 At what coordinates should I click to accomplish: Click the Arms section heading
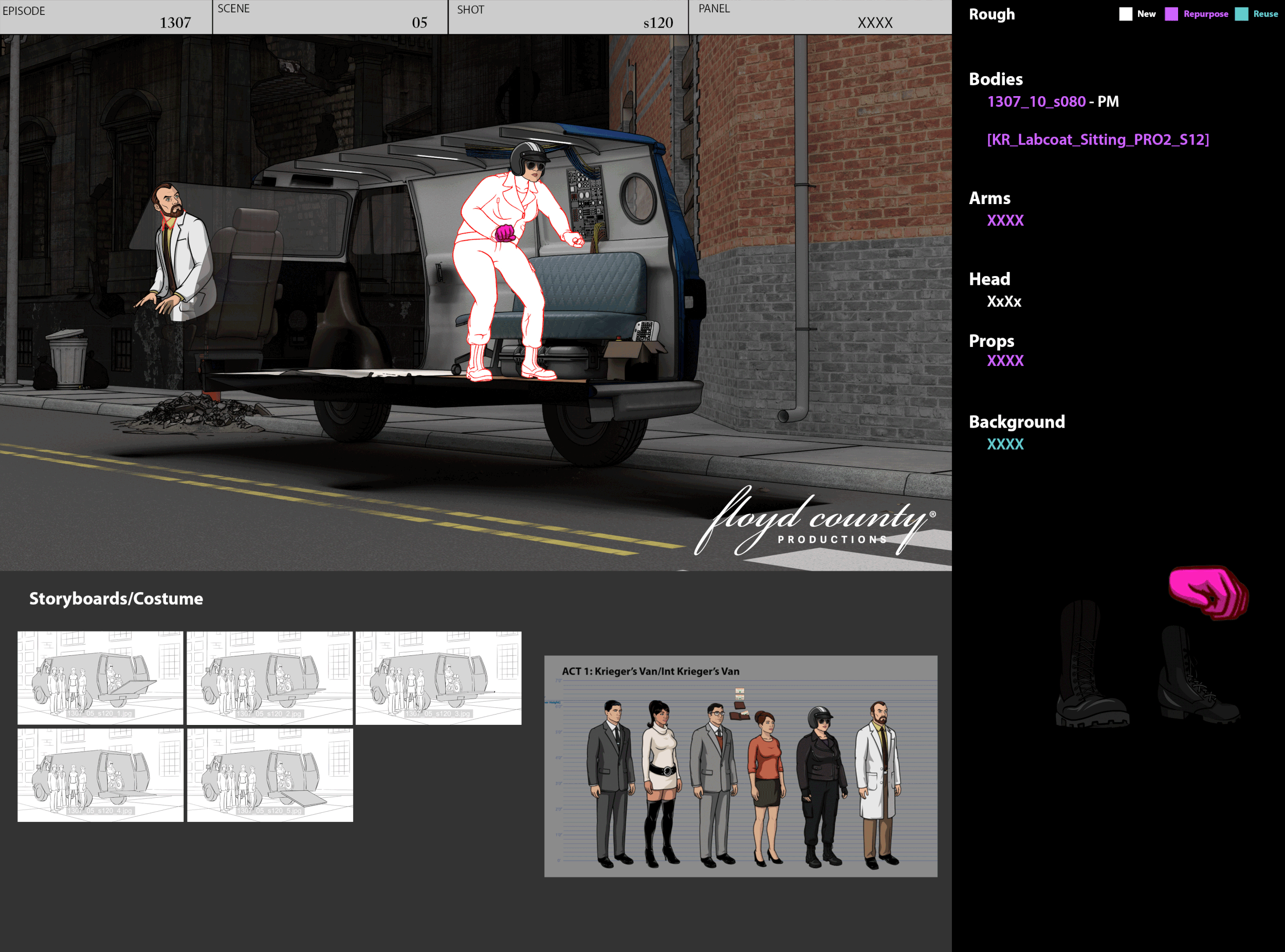pos(989,198)
